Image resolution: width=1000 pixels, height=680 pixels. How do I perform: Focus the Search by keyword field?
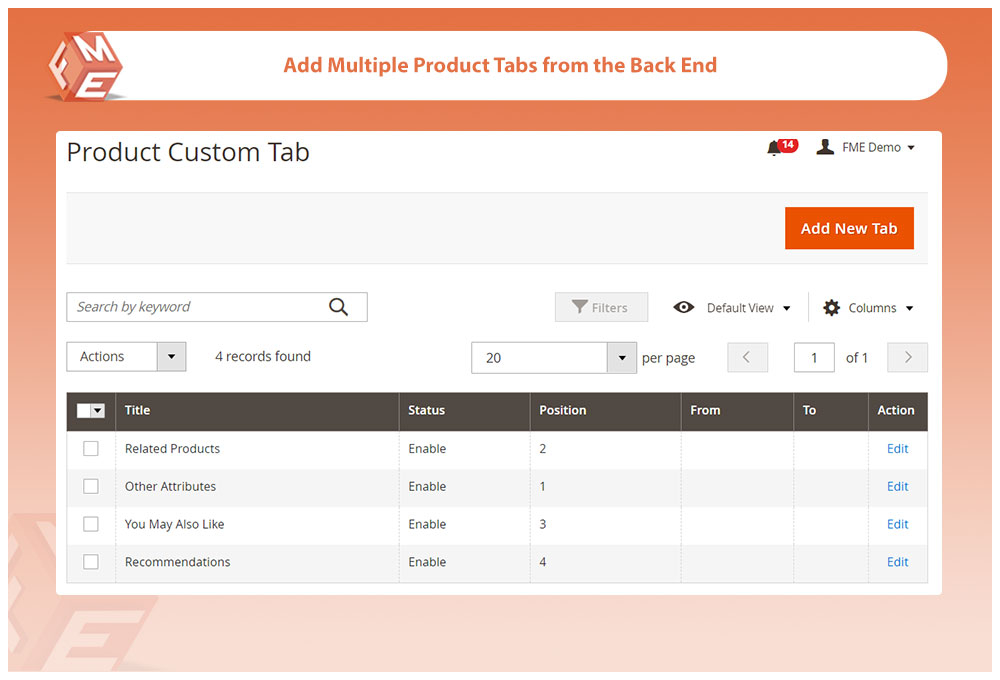click(195, 307)
